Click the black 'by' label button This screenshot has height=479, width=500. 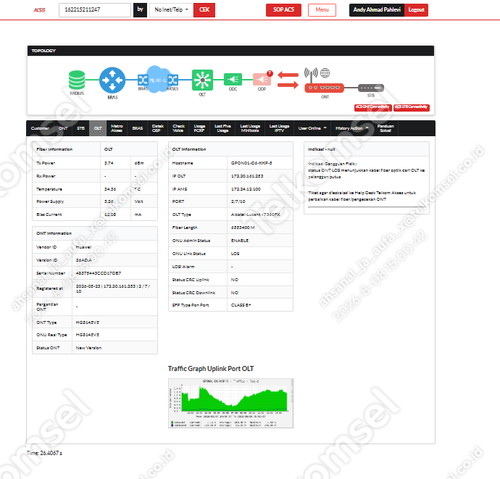[140, 10]
